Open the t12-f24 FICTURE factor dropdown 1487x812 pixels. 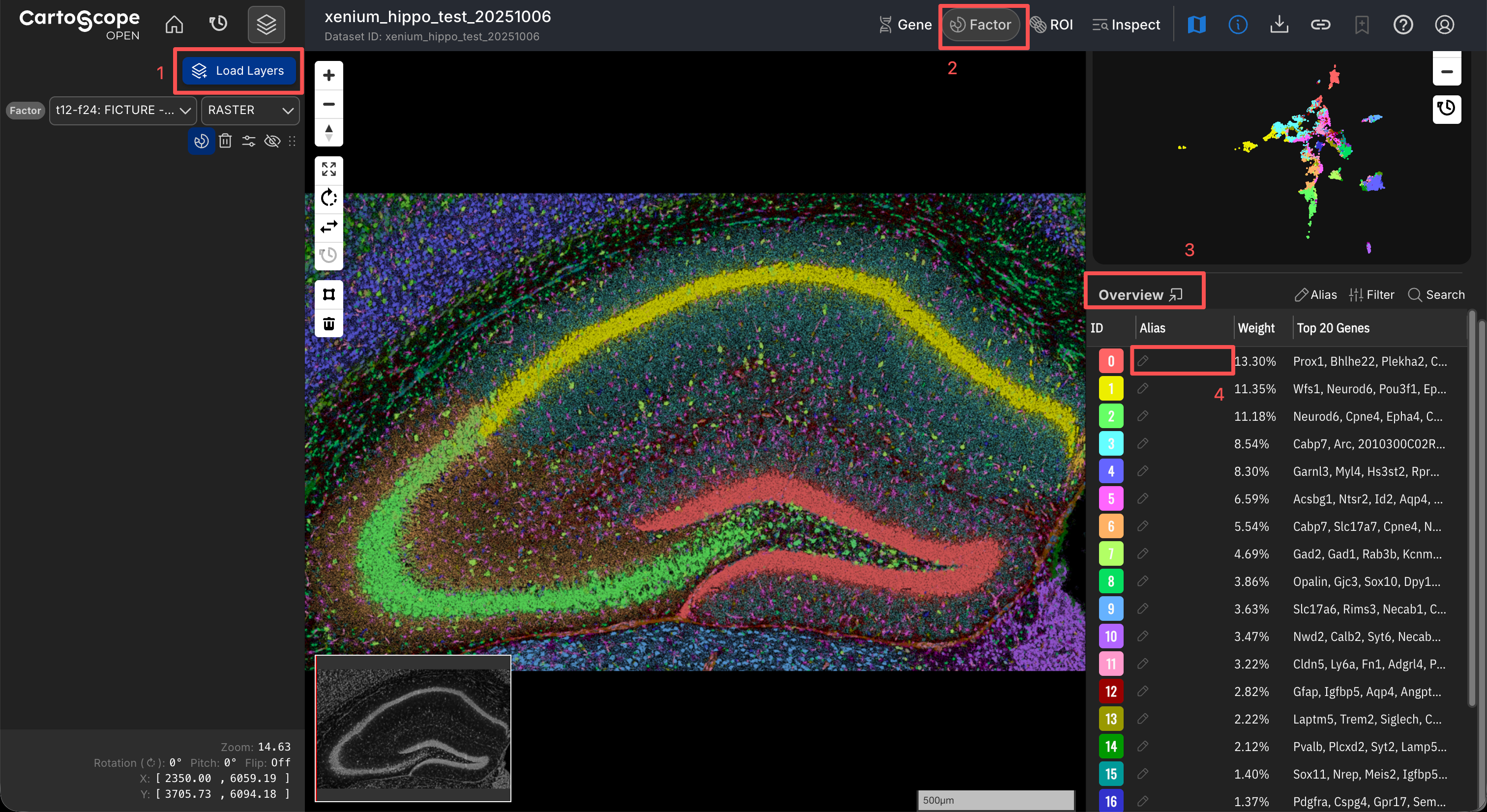click(x=123, y=110)
